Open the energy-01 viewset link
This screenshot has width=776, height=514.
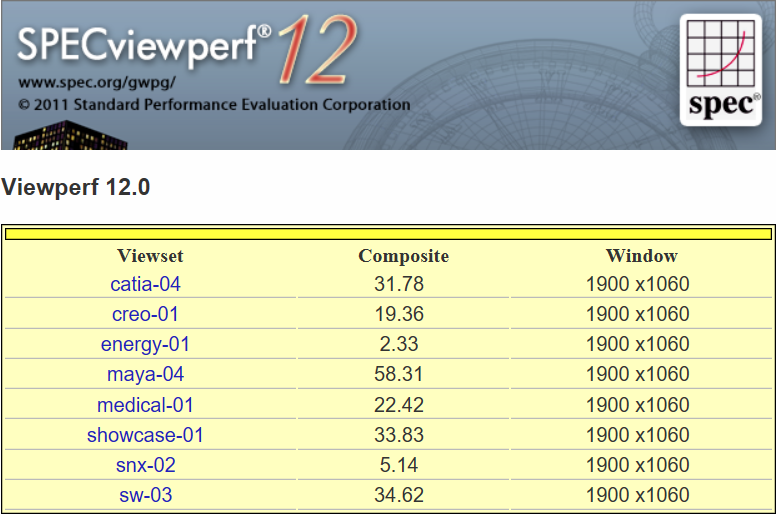tap(145, 344)
